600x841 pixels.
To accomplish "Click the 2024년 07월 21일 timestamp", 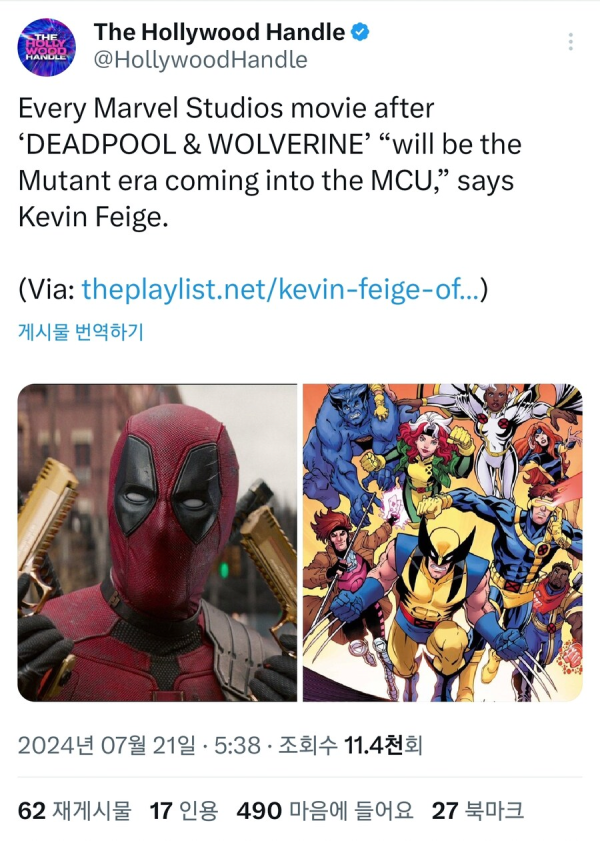I will (x=107, y=745).
